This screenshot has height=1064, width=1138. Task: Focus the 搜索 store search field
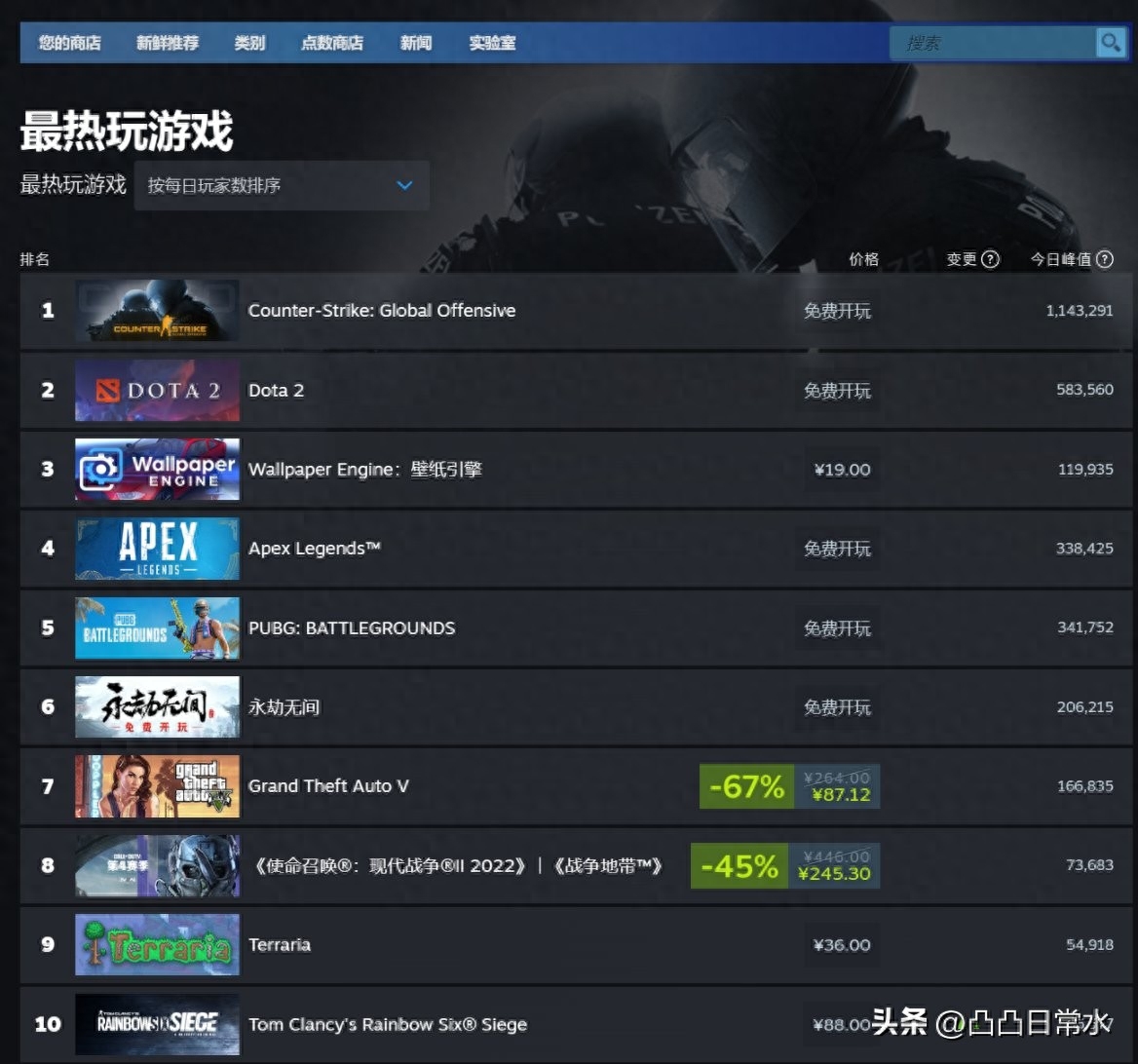pos(993,43)
